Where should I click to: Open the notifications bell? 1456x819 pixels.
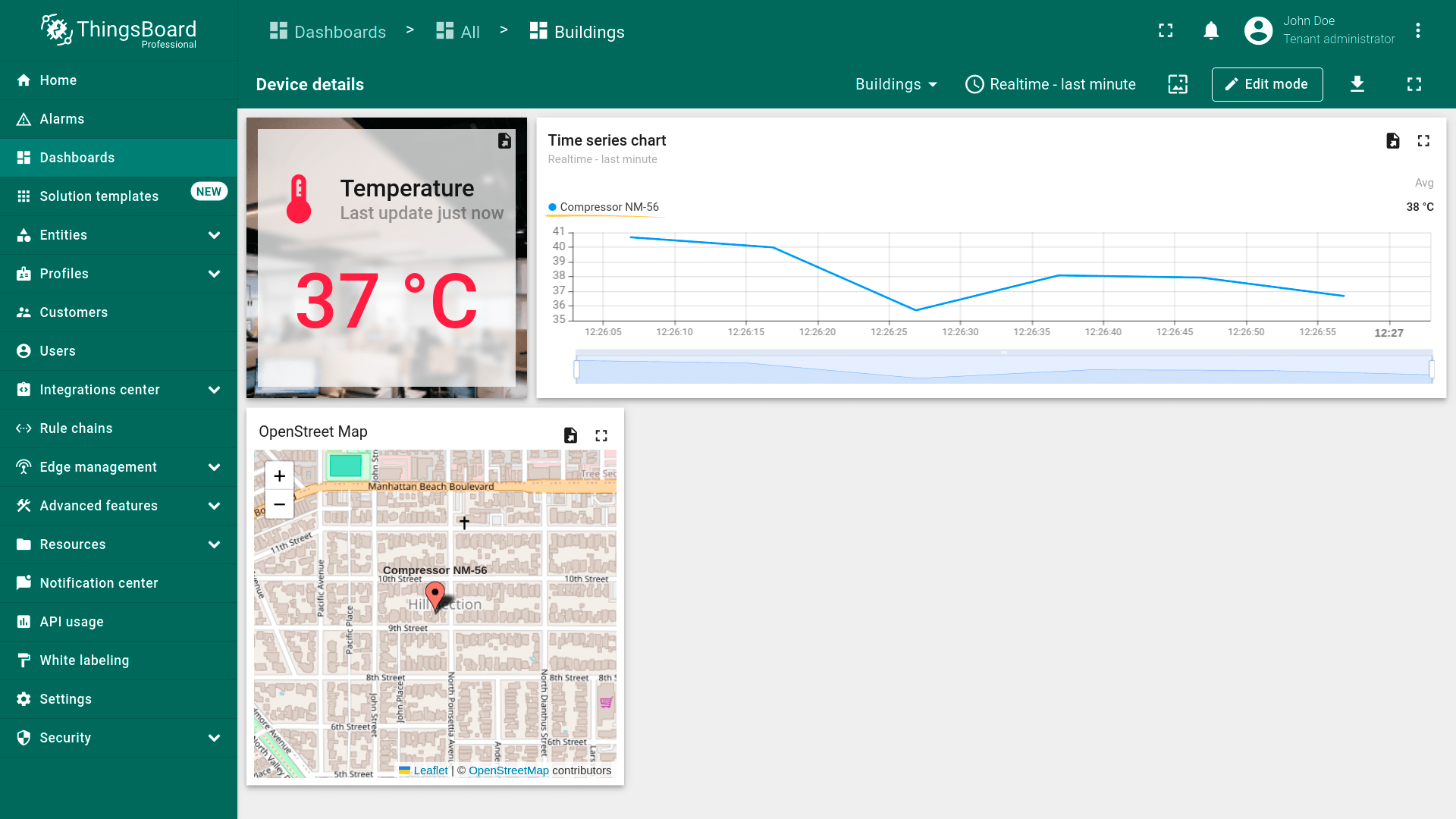[1211, 31]
